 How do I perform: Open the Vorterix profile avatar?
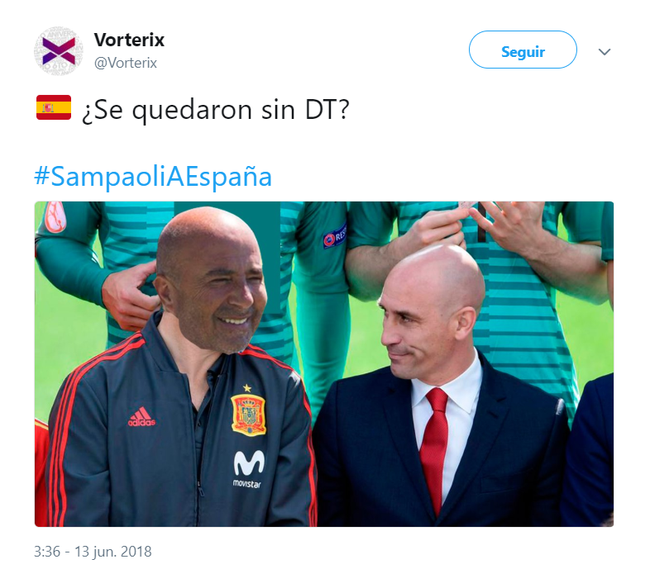point(58,51)
